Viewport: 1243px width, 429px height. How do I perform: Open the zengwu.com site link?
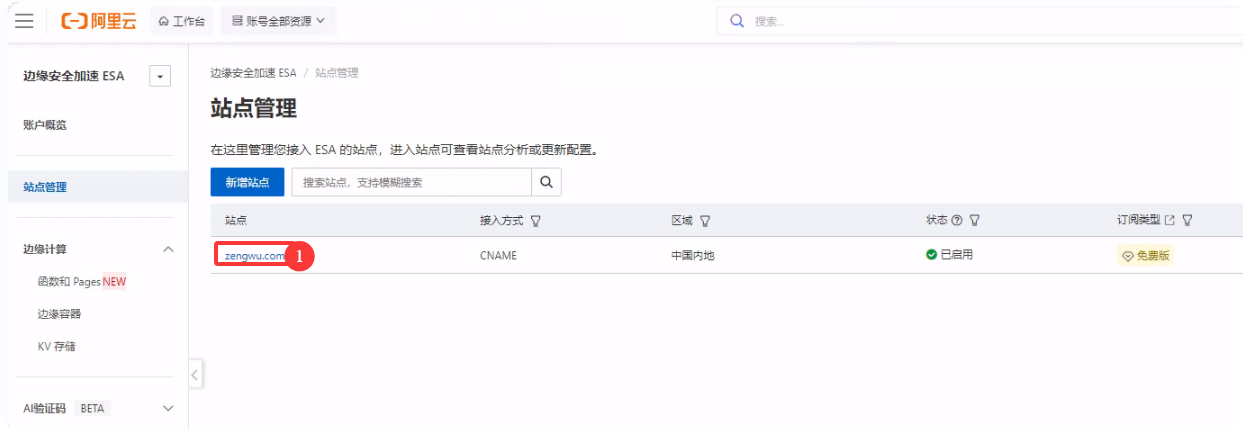(254, 256)
